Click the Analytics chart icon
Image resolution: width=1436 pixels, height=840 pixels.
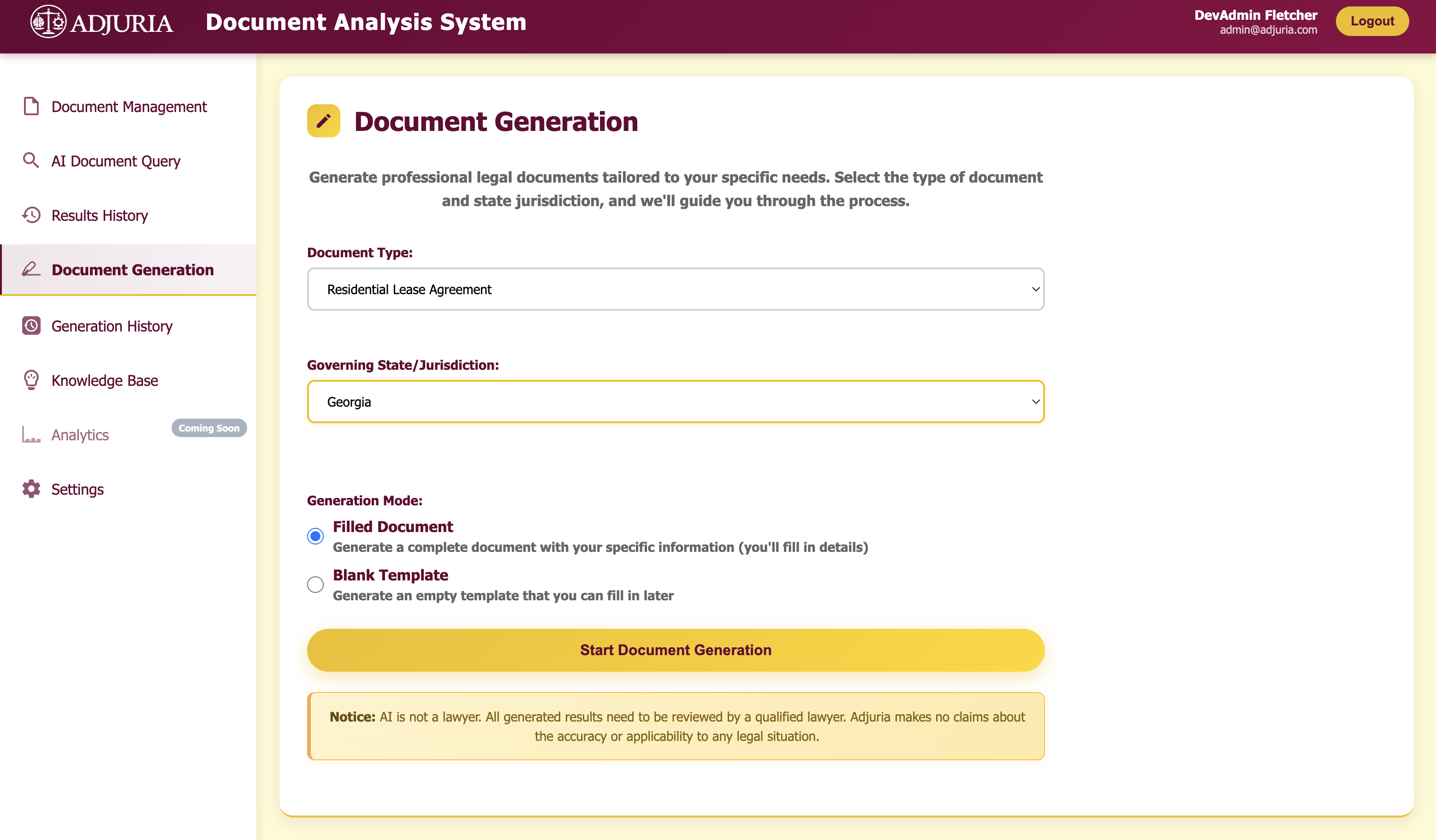click(x=31, y=434)
